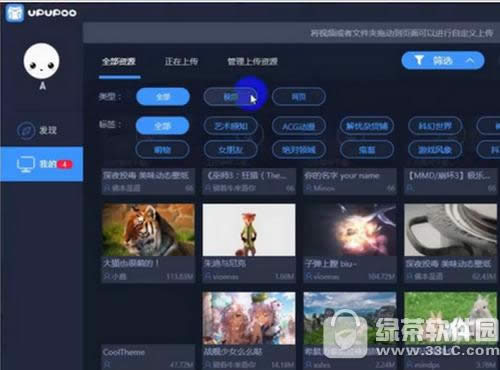Click the 网页 type filter button

pos(299,97)
